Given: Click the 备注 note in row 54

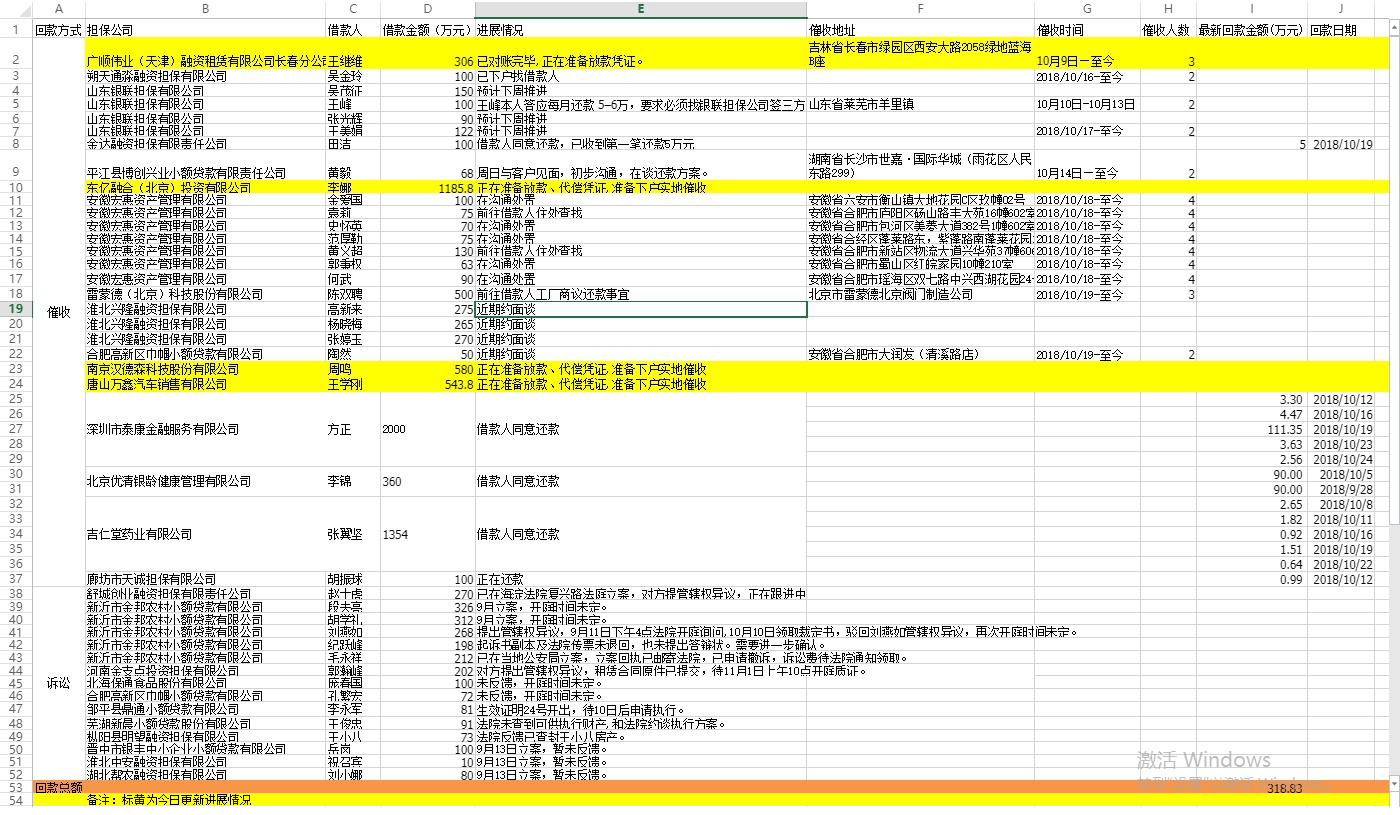Looking at the screenshot, I should [168, 800].
